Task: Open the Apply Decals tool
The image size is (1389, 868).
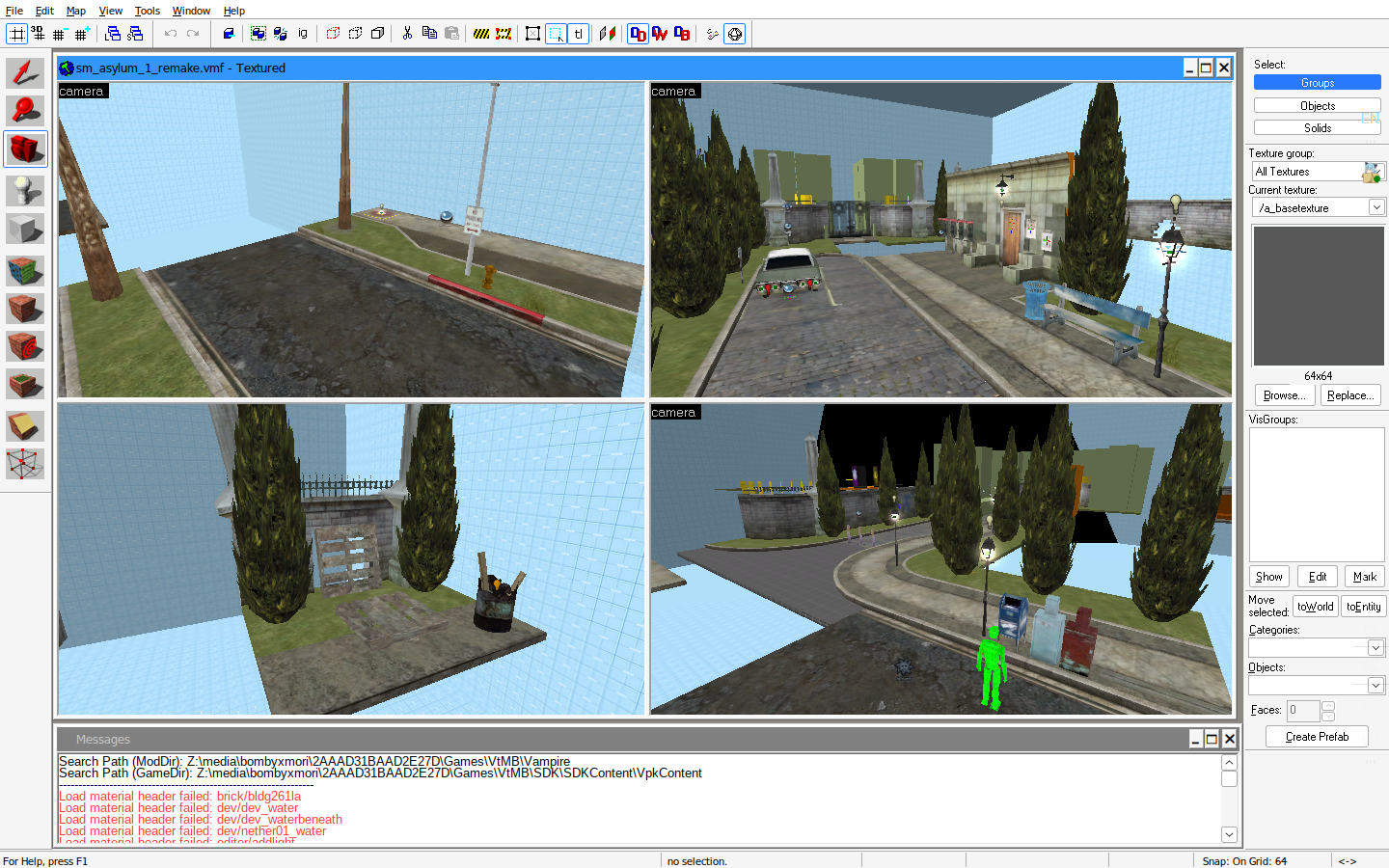Action: pyautogui.click(x=25, y=346)
